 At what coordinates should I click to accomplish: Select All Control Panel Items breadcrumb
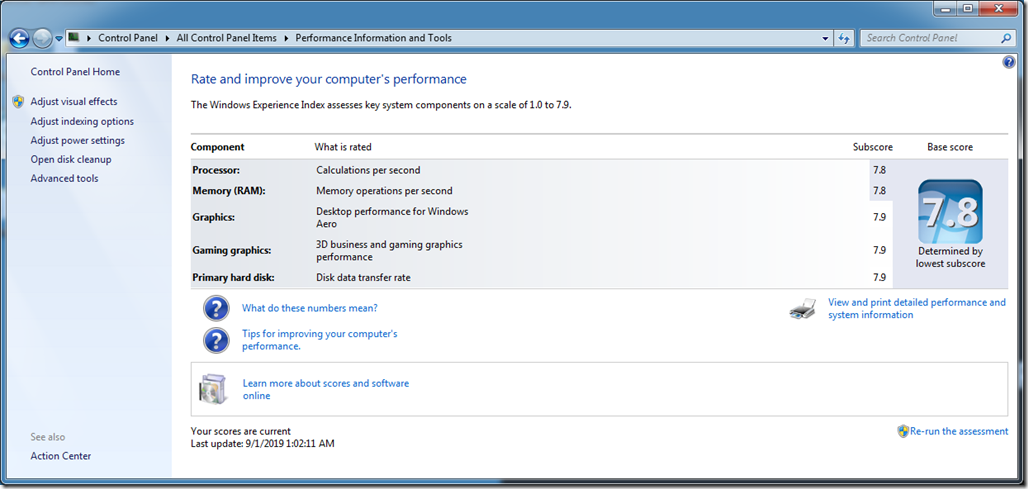pyautogui.click(x=226, y=38)
